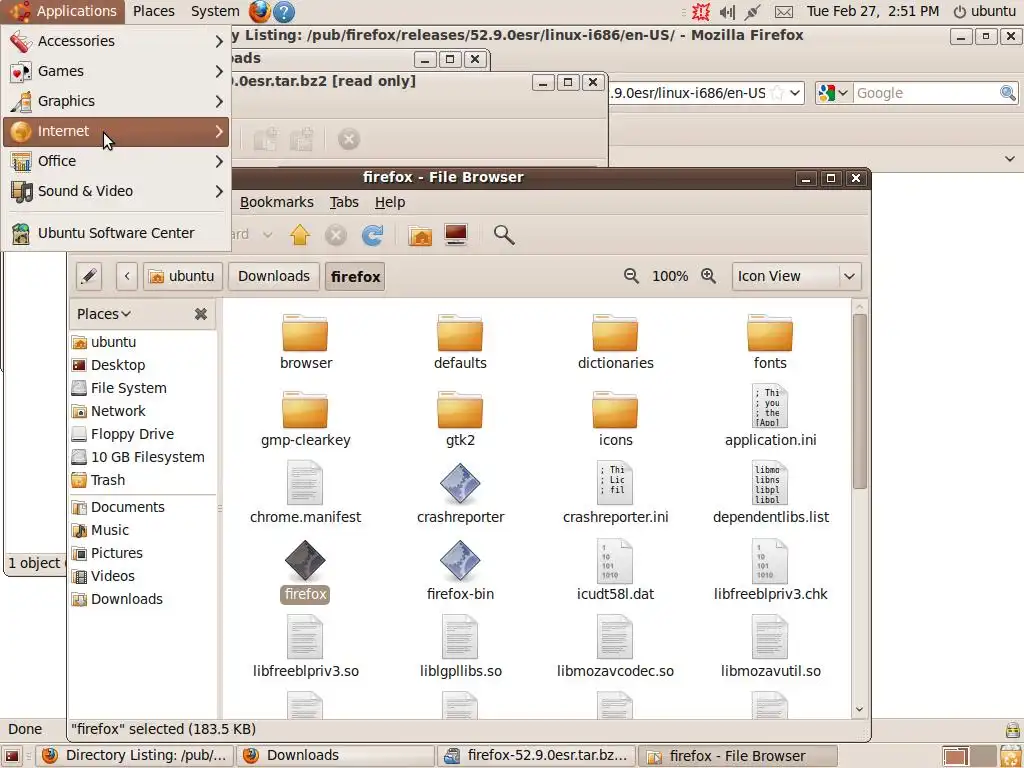Open the Firefox URL history dropdown arrow

coord(795,93)
